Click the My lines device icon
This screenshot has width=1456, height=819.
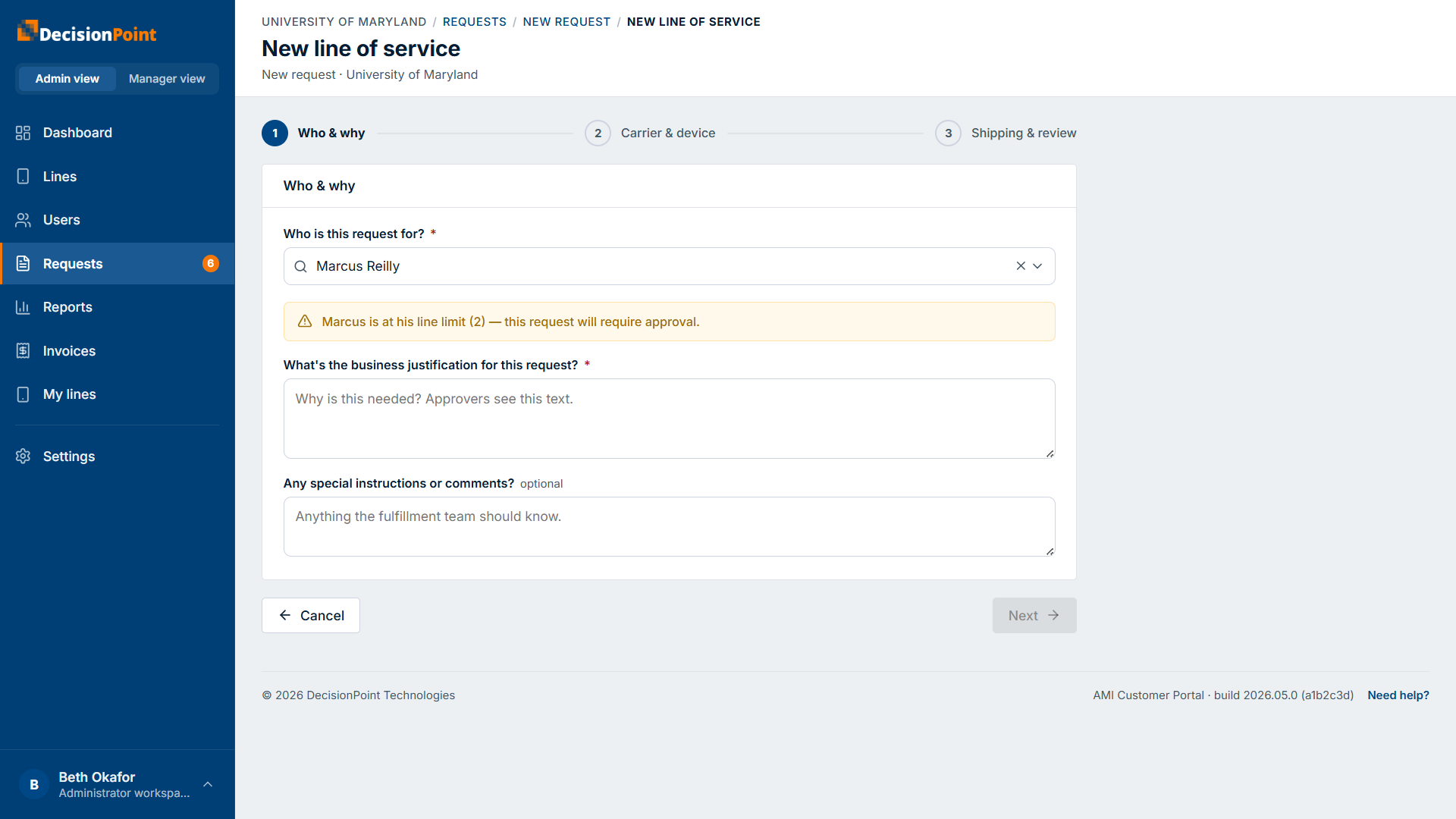(x=23, y=394)
